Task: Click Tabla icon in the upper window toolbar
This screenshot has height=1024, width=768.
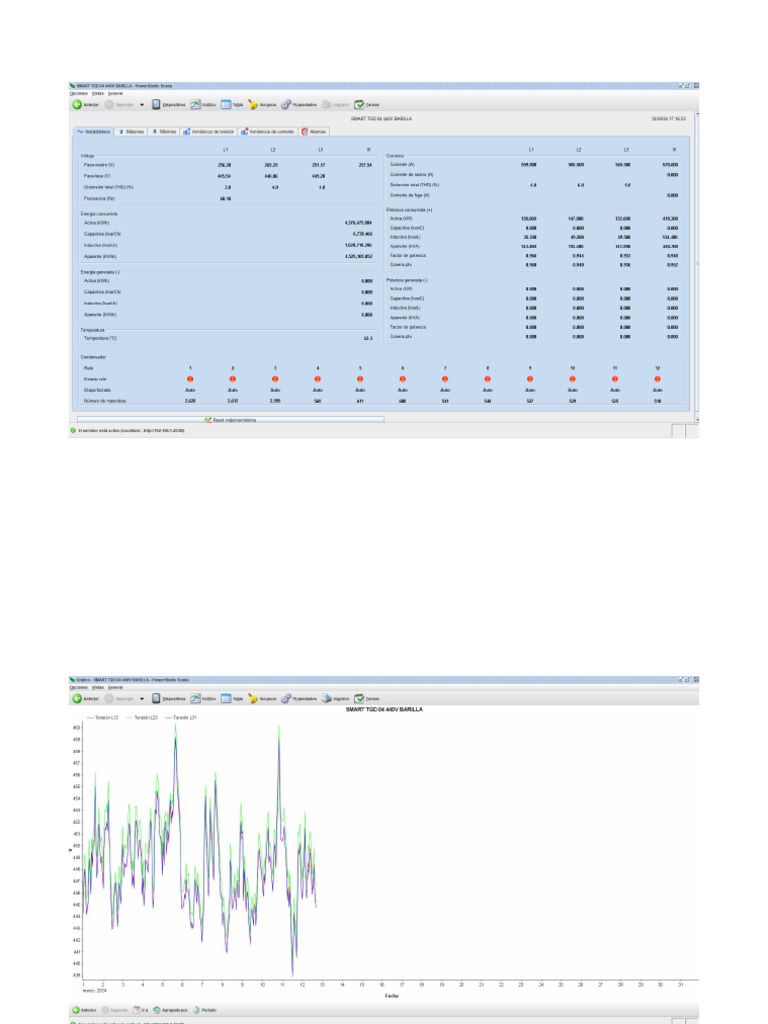Action: [x=226, y=104]
